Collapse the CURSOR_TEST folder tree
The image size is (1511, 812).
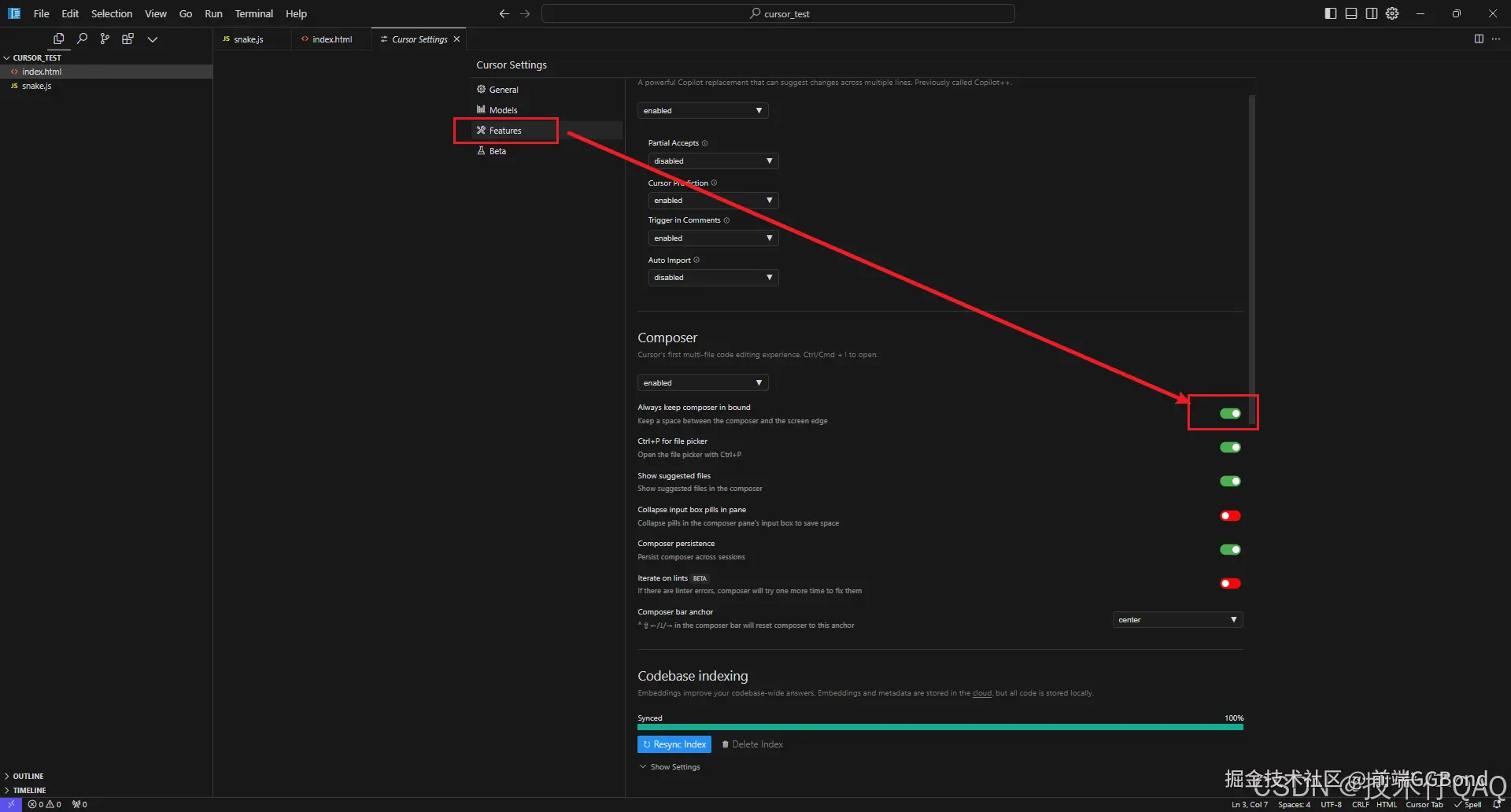tap(32, 57)
